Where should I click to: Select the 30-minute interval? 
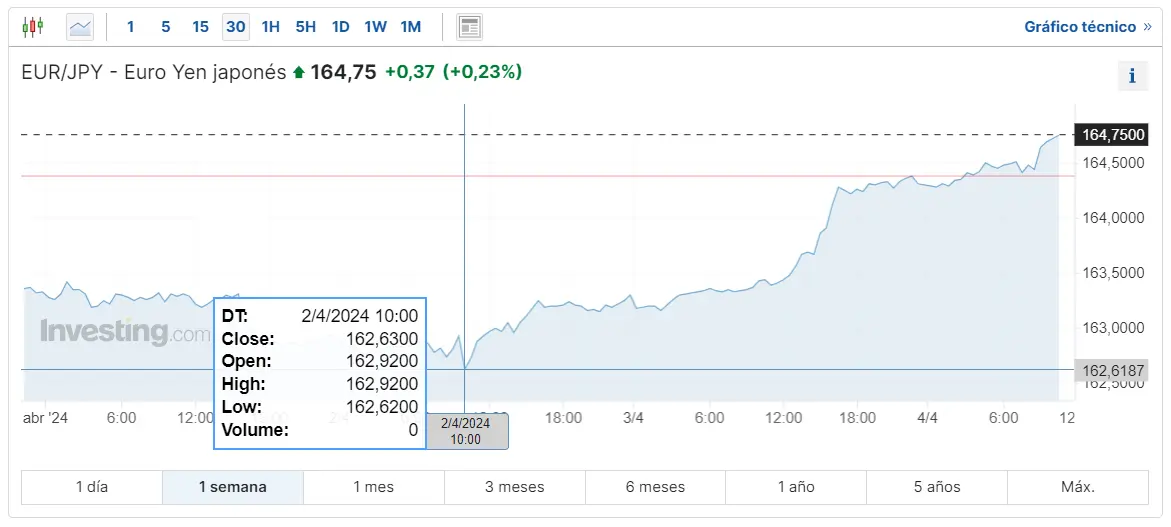coord(236,27)
